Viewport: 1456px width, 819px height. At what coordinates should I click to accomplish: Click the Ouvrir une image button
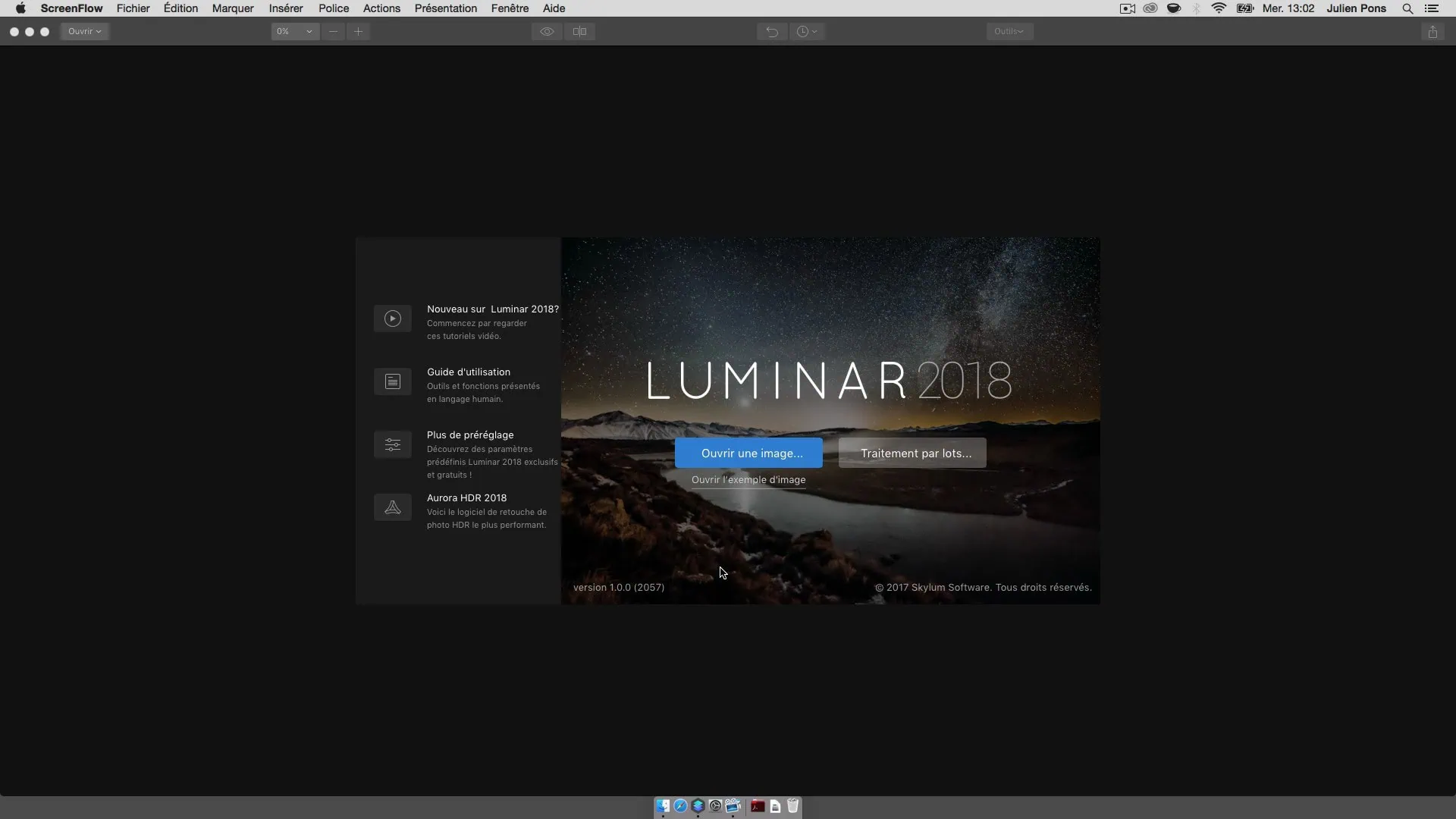748,453
